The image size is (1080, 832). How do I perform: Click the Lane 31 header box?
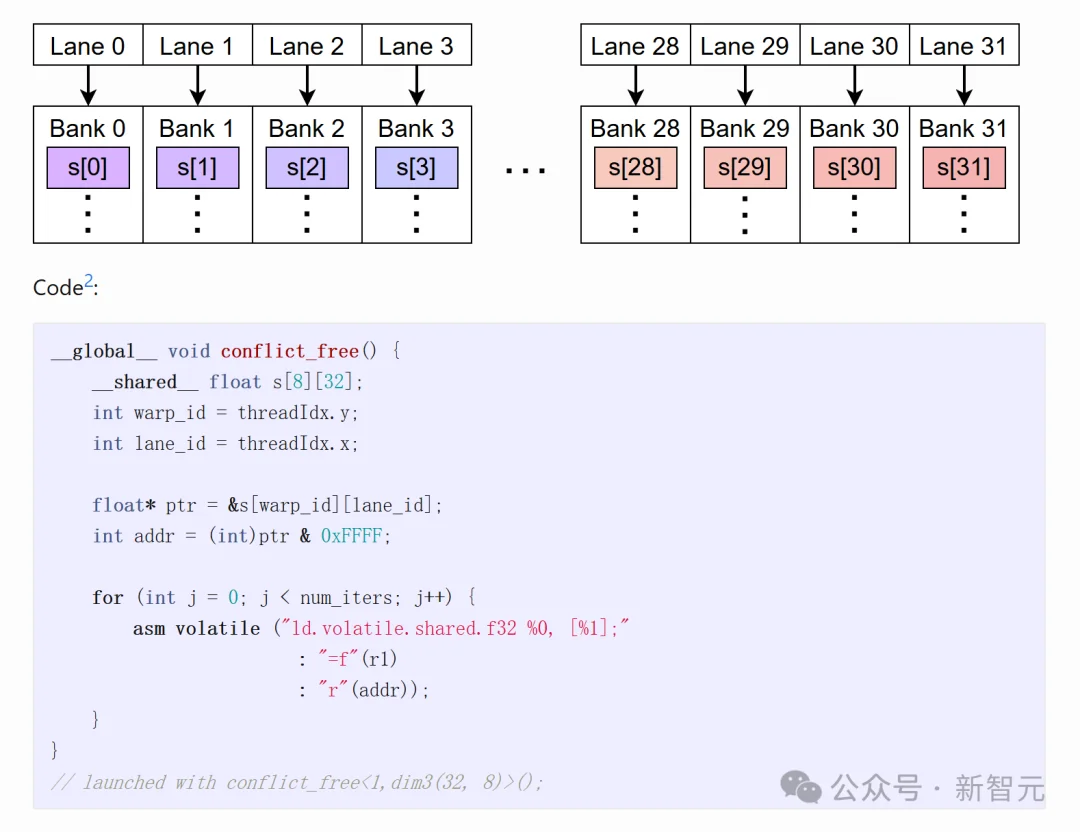pos(963,46)
